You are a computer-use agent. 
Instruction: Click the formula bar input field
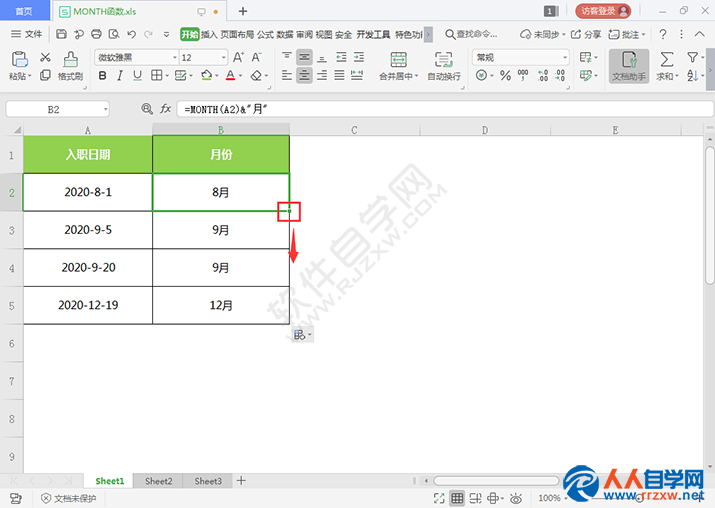click(445, 109)
